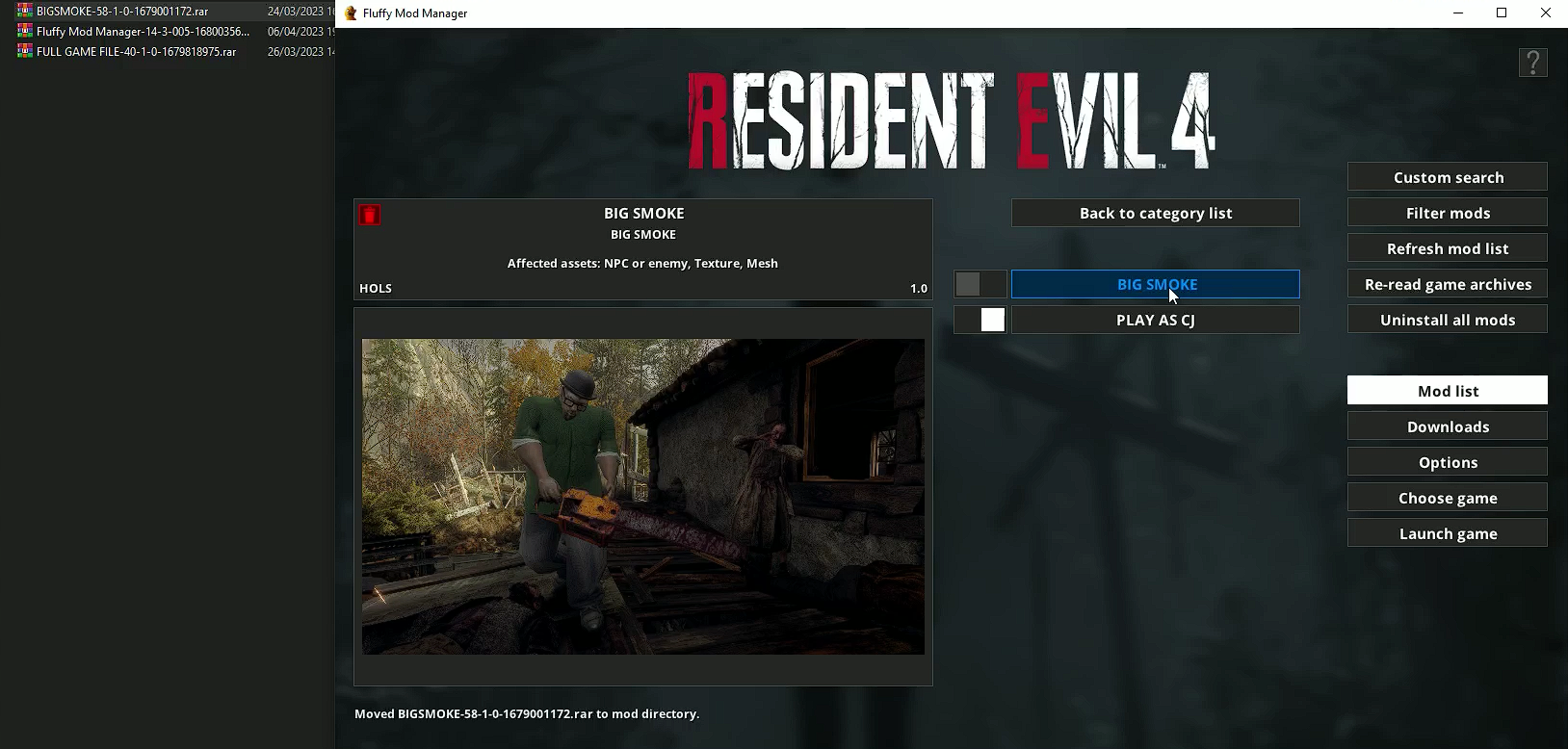Open Filter mods
1568x749 pixels.
(1448, 213)
